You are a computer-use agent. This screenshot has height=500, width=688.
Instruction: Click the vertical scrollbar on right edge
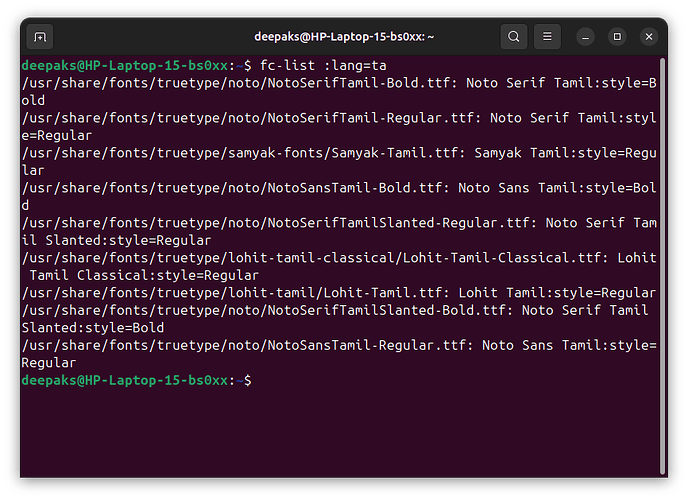click(663, 266)
